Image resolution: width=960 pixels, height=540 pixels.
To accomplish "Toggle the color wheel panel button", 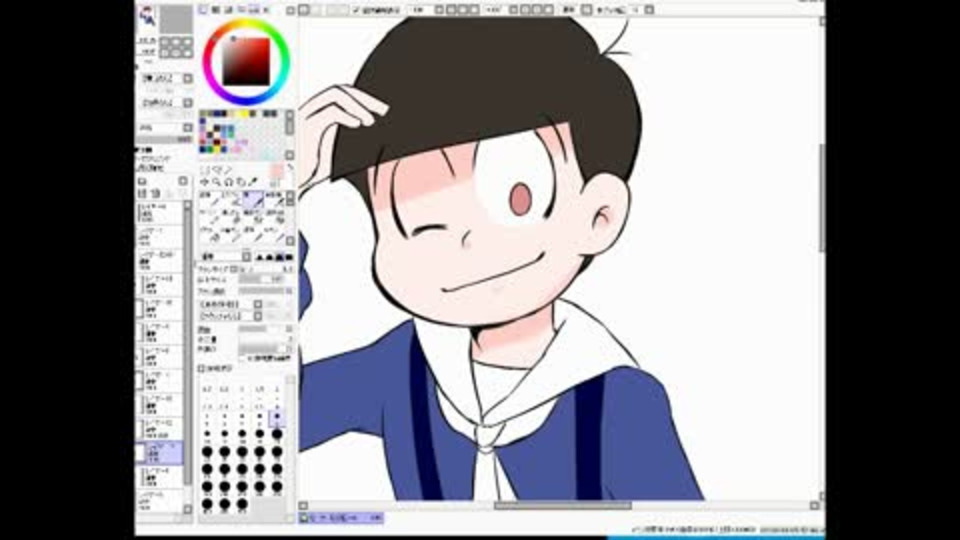I will 203,10.
